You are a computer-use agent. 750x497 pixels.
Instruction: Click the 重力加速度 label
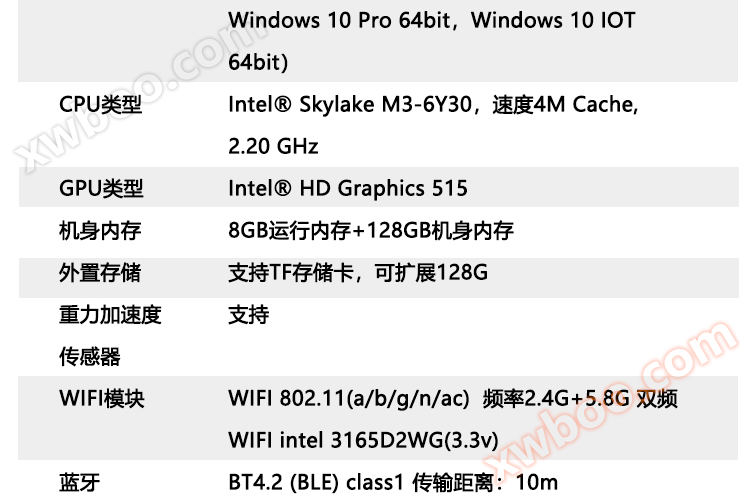110,315
